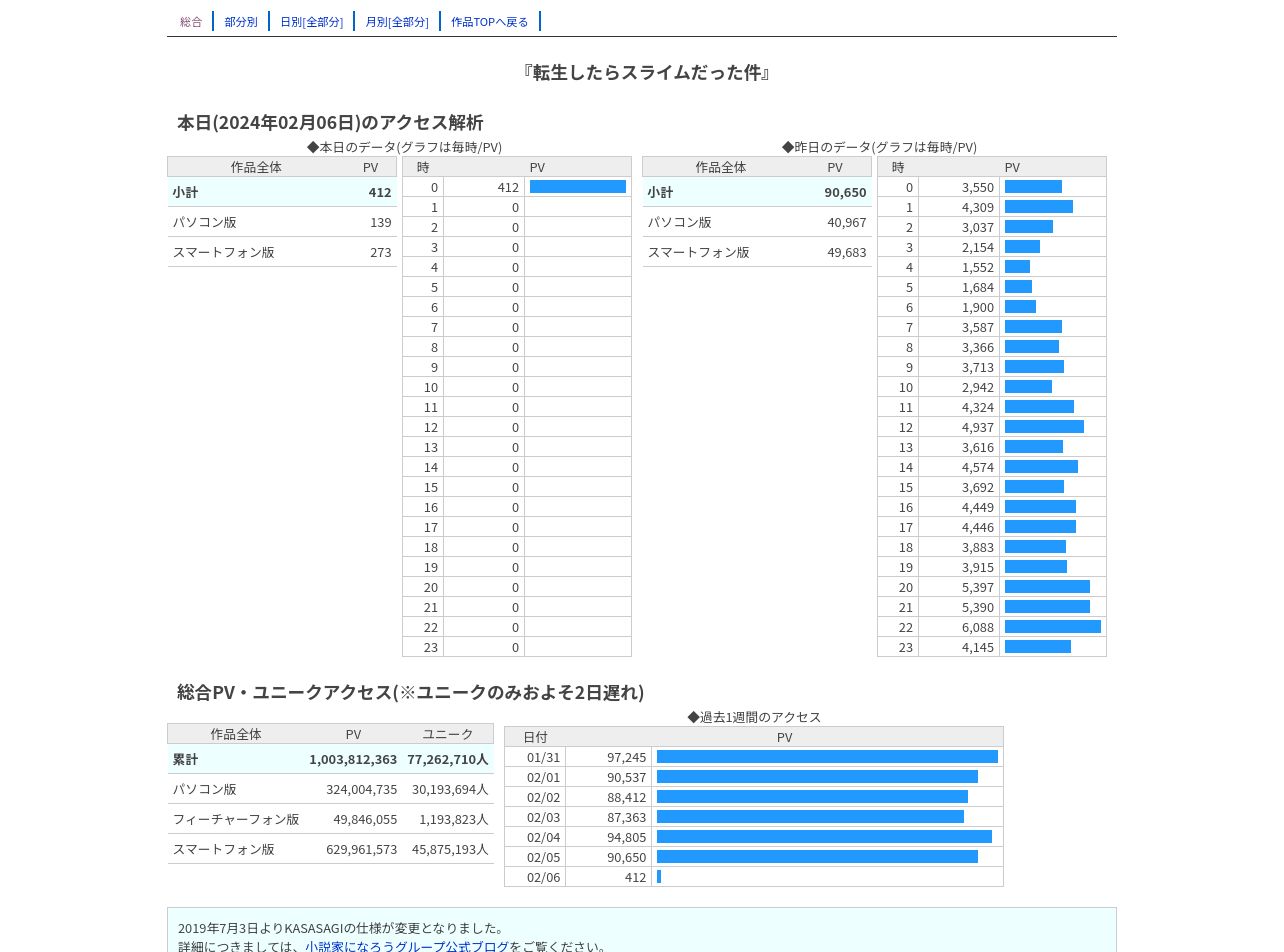Click the 累計 total row
The image size is (1284, 952).
(x=330, y=759)
